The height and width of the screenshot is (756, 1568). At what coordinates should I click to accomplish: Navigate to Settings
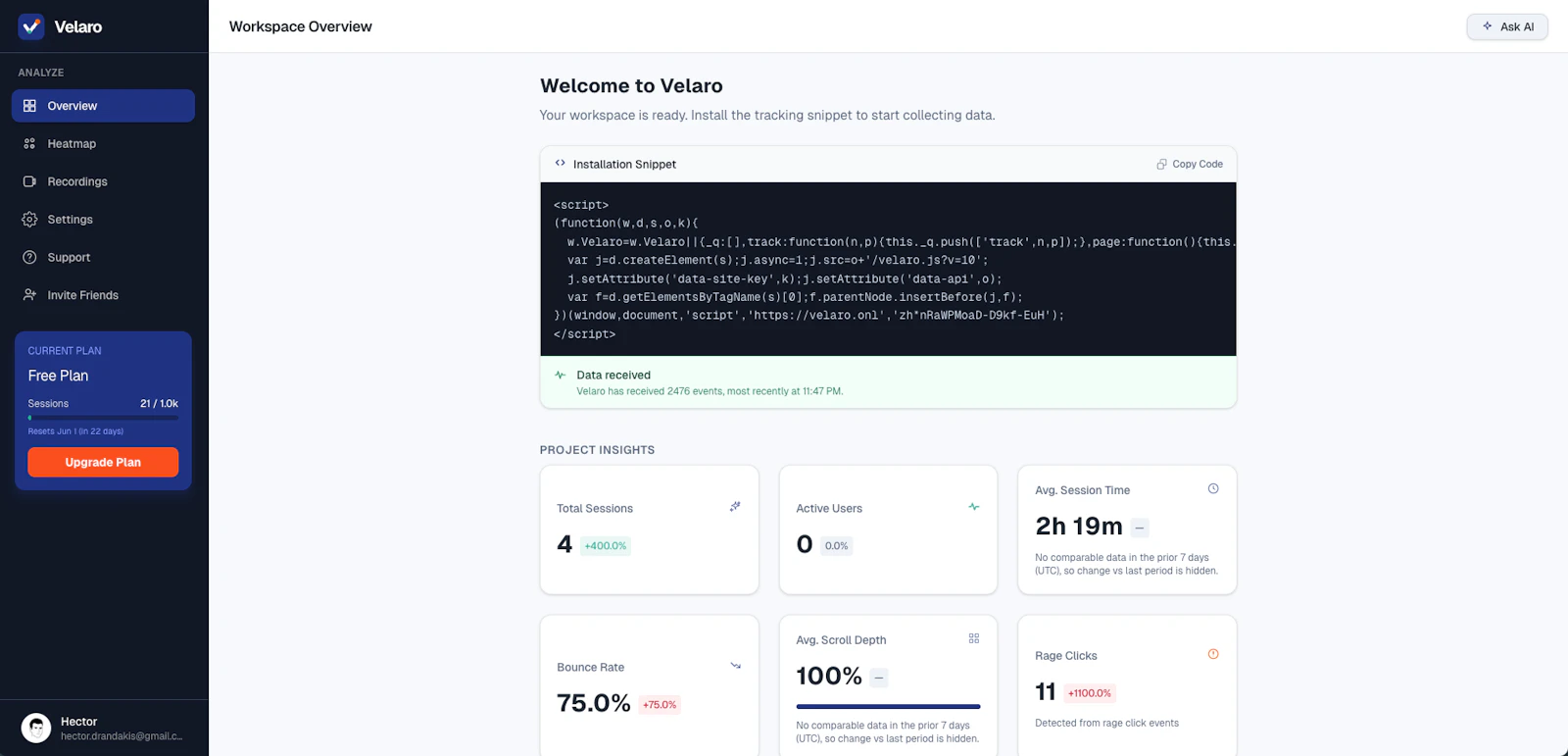pos(103,220)
